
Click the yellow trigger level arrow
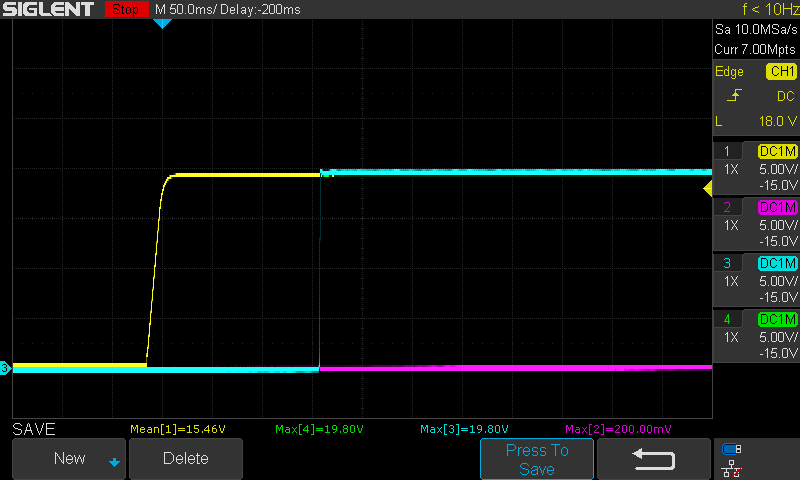[x=708, y=188]
